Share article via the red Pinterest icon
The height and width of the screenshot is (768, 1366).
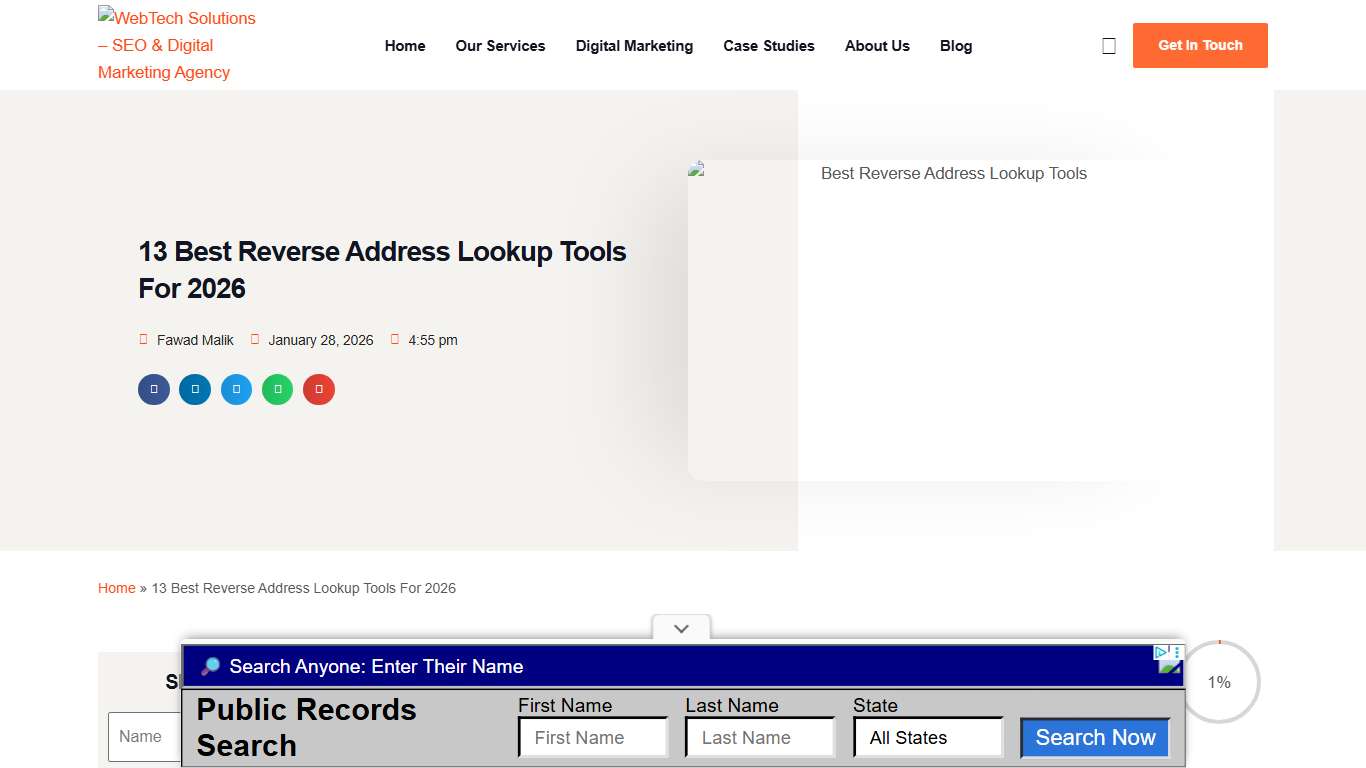tap(318, 389)
